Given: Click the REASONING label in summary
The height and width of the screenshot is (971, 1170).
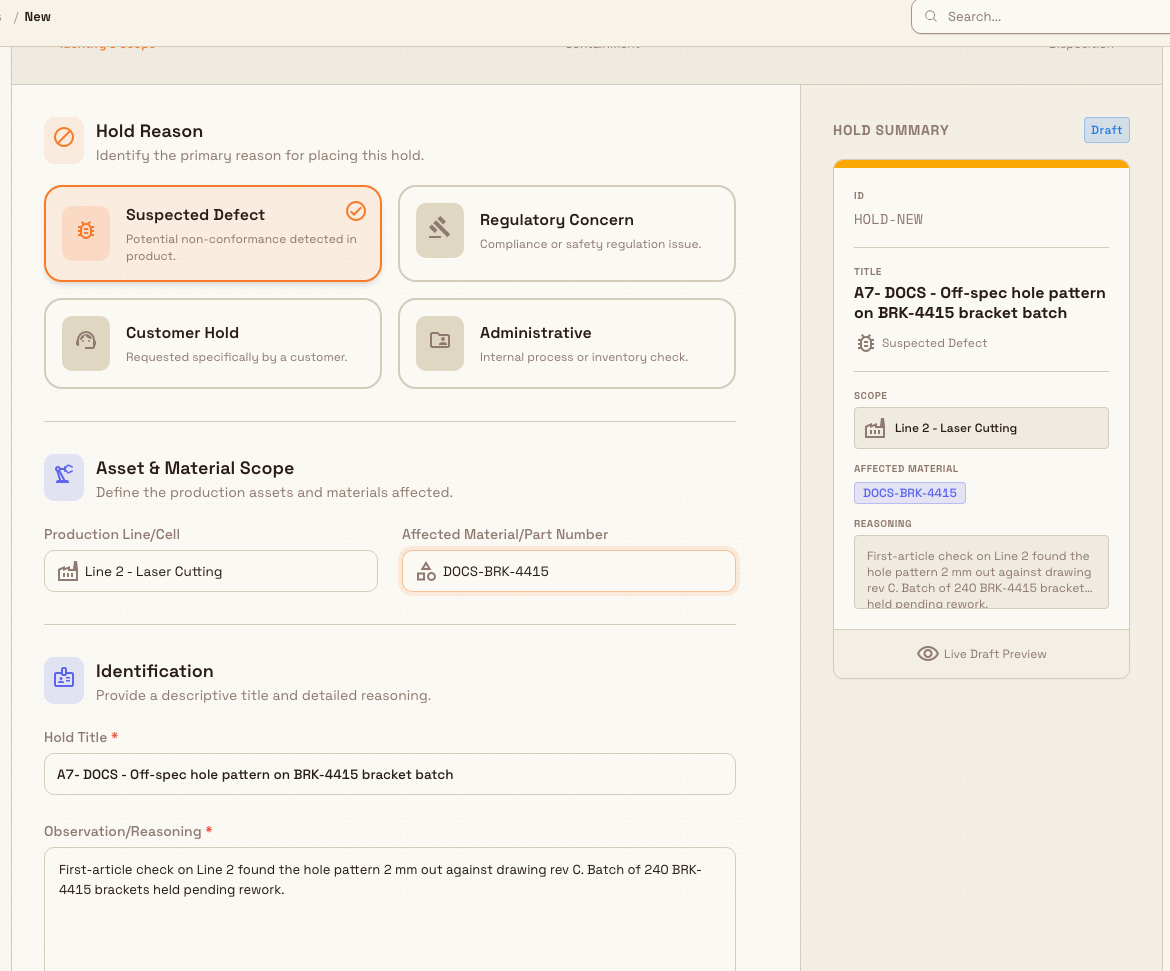Looking at the screenshot, I should pos(883,523).
